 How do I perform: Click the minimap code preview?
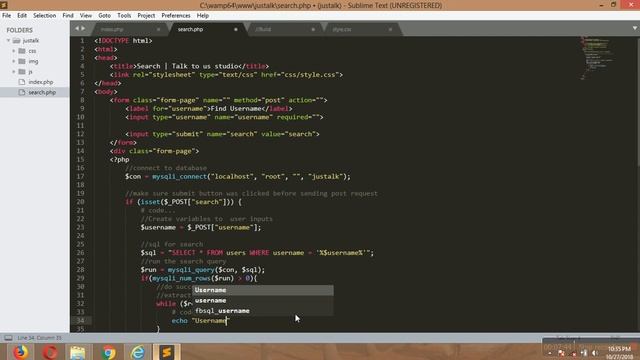(597, 57)
